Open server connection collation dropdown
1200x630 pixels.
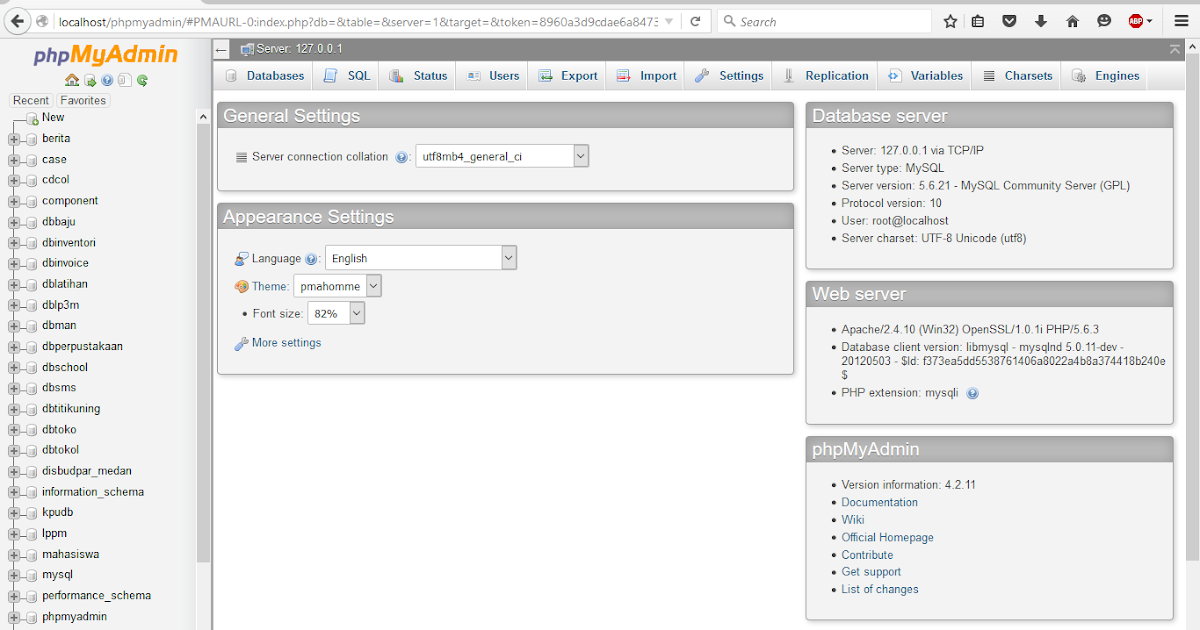[x=502, y=156]
